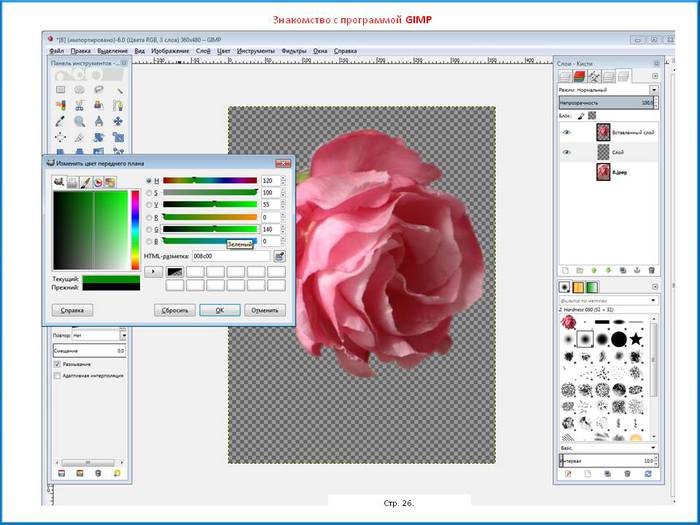Select the S saturation radio button
The width and height of the screenshot is (700, 525).
(149, 193)
